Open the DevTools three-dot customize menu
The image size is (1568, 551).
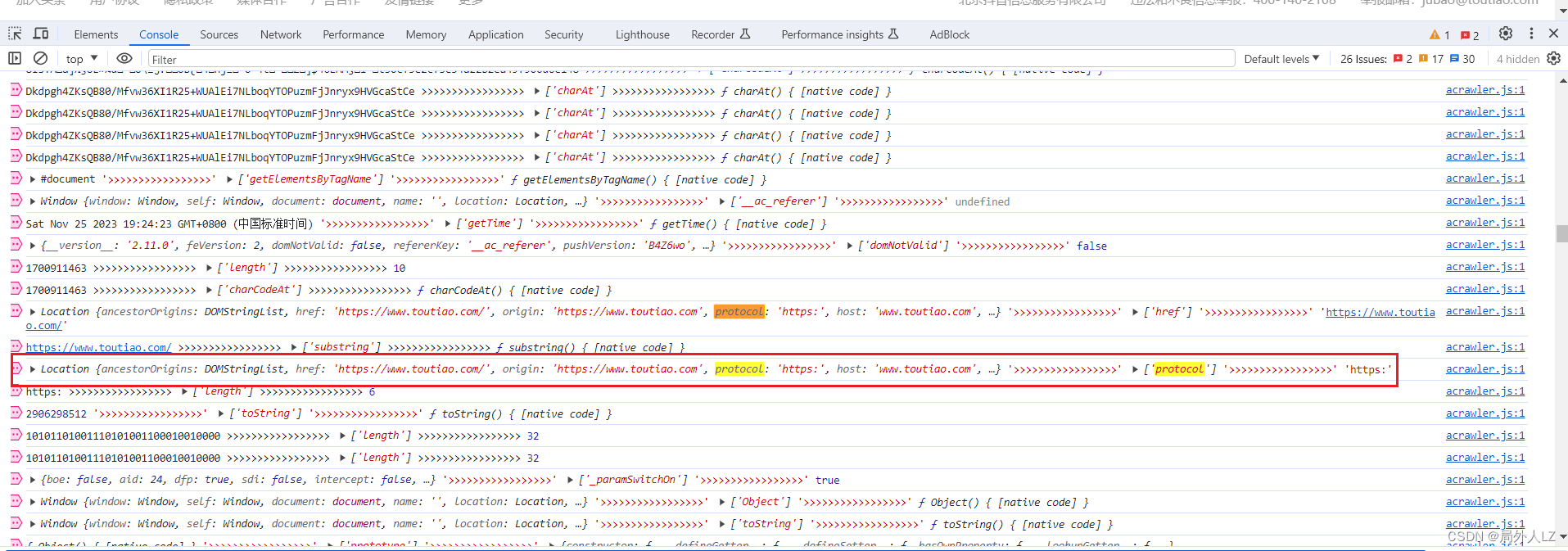pos(1531,34)
